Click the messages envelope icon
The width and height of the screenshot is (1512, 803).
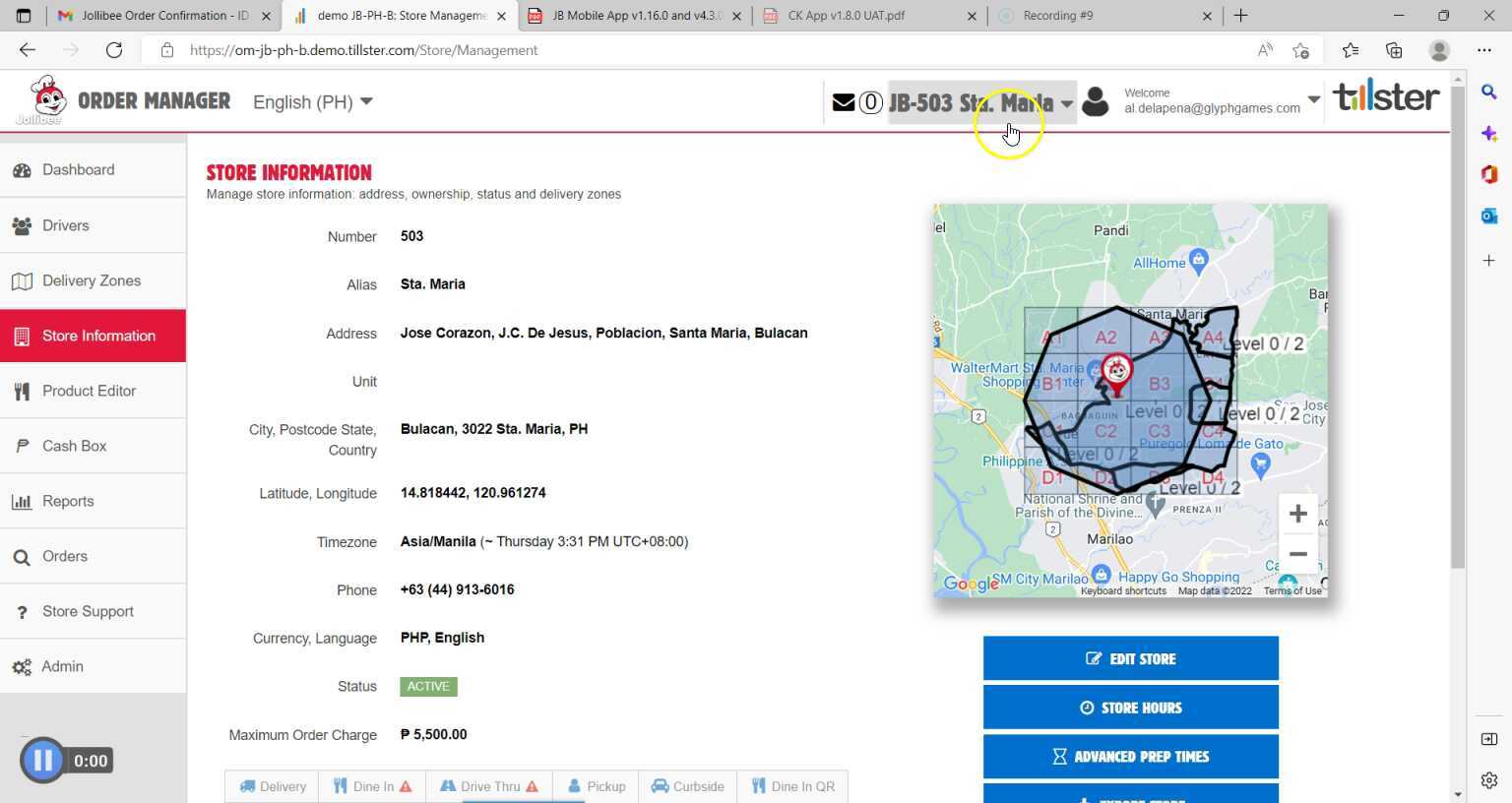point(843,102)
